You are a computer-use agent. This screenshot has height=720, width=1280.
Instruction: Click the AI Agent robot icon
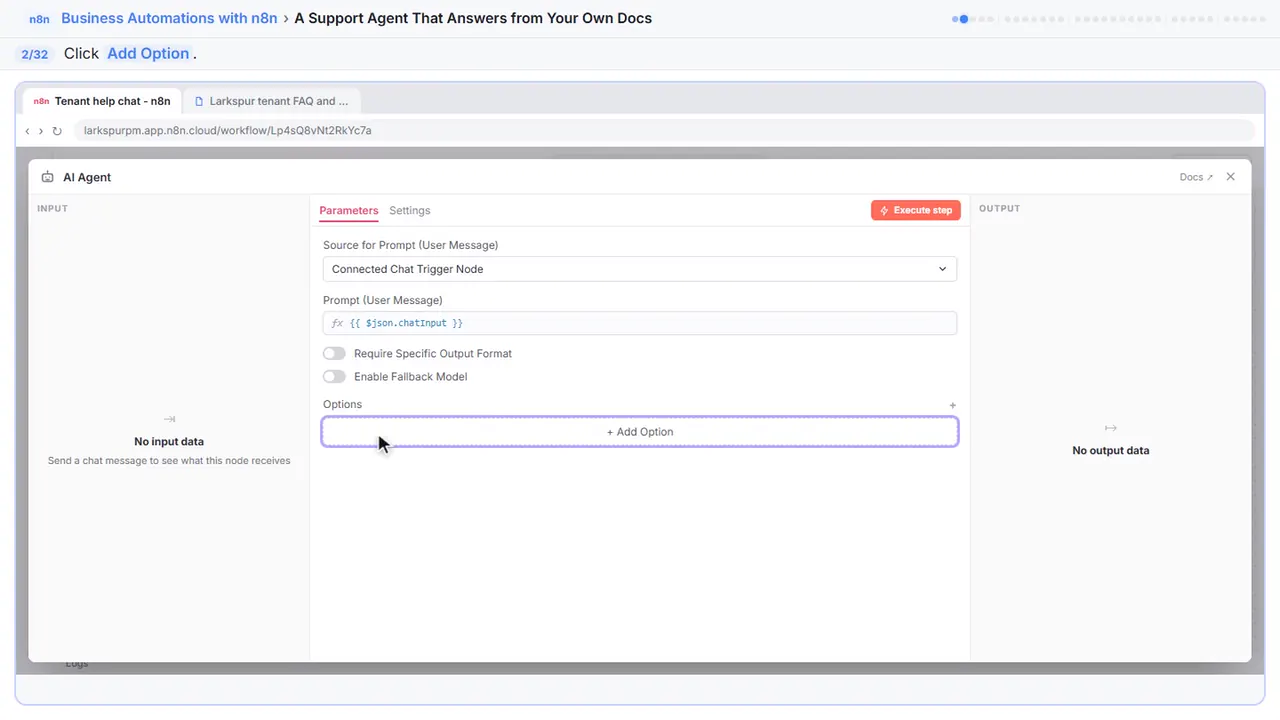(x=47, y=177)
